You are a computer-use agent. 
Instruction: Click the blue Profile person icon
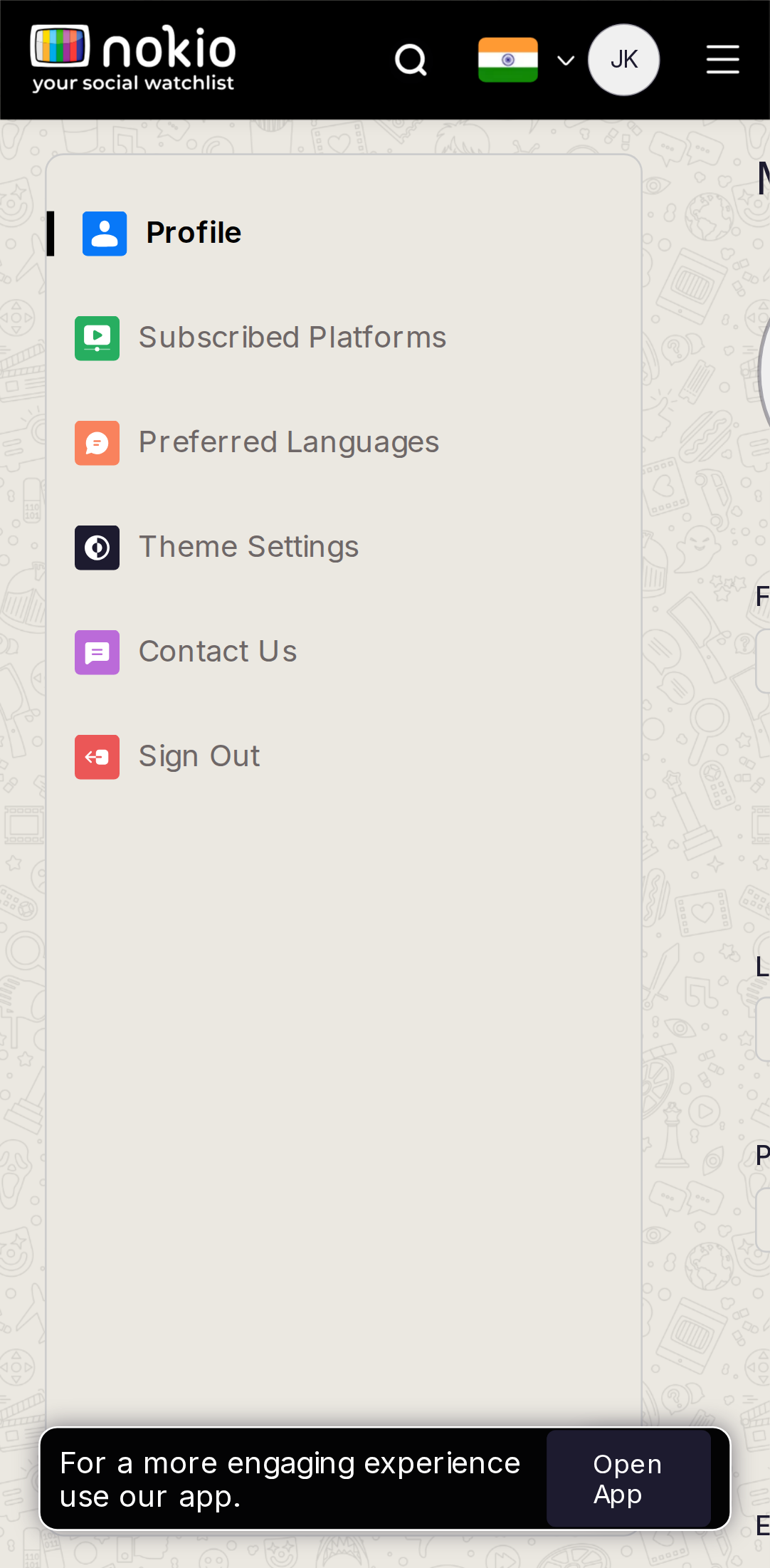coord(105,234)
